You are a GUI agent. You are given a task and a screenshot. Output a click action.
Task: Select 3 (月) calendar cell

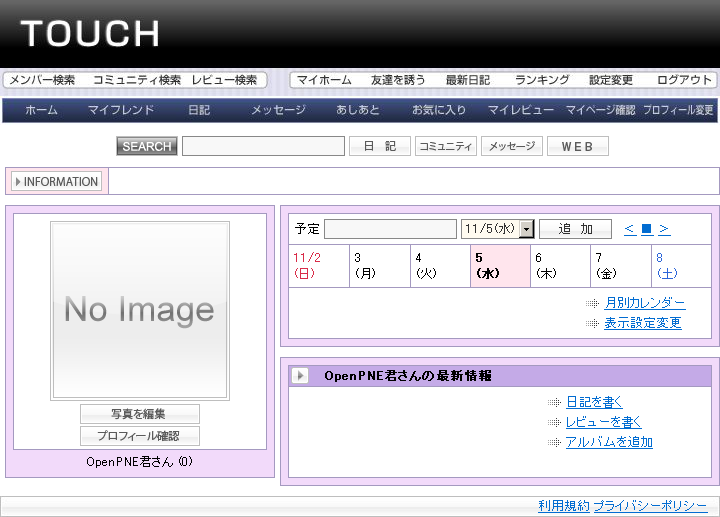tap(380, 266)
